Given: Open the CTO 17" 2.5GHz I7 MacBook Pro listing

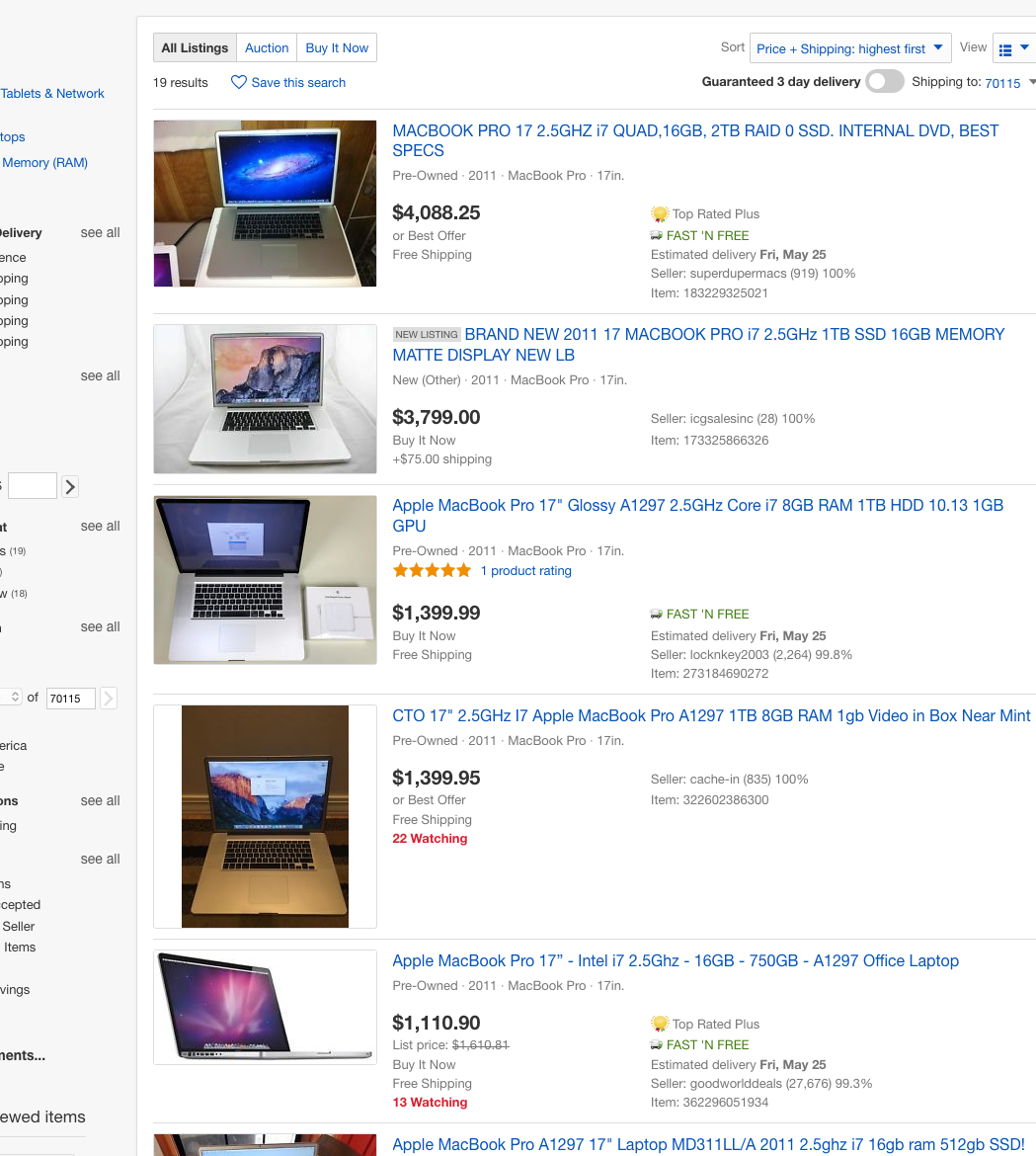Looking at the screenshot, I should 711,716.
